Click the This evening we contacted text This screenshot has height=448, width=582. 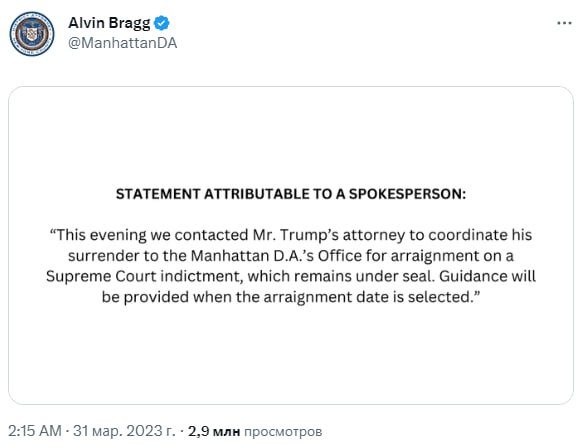[x=149, y=235]
